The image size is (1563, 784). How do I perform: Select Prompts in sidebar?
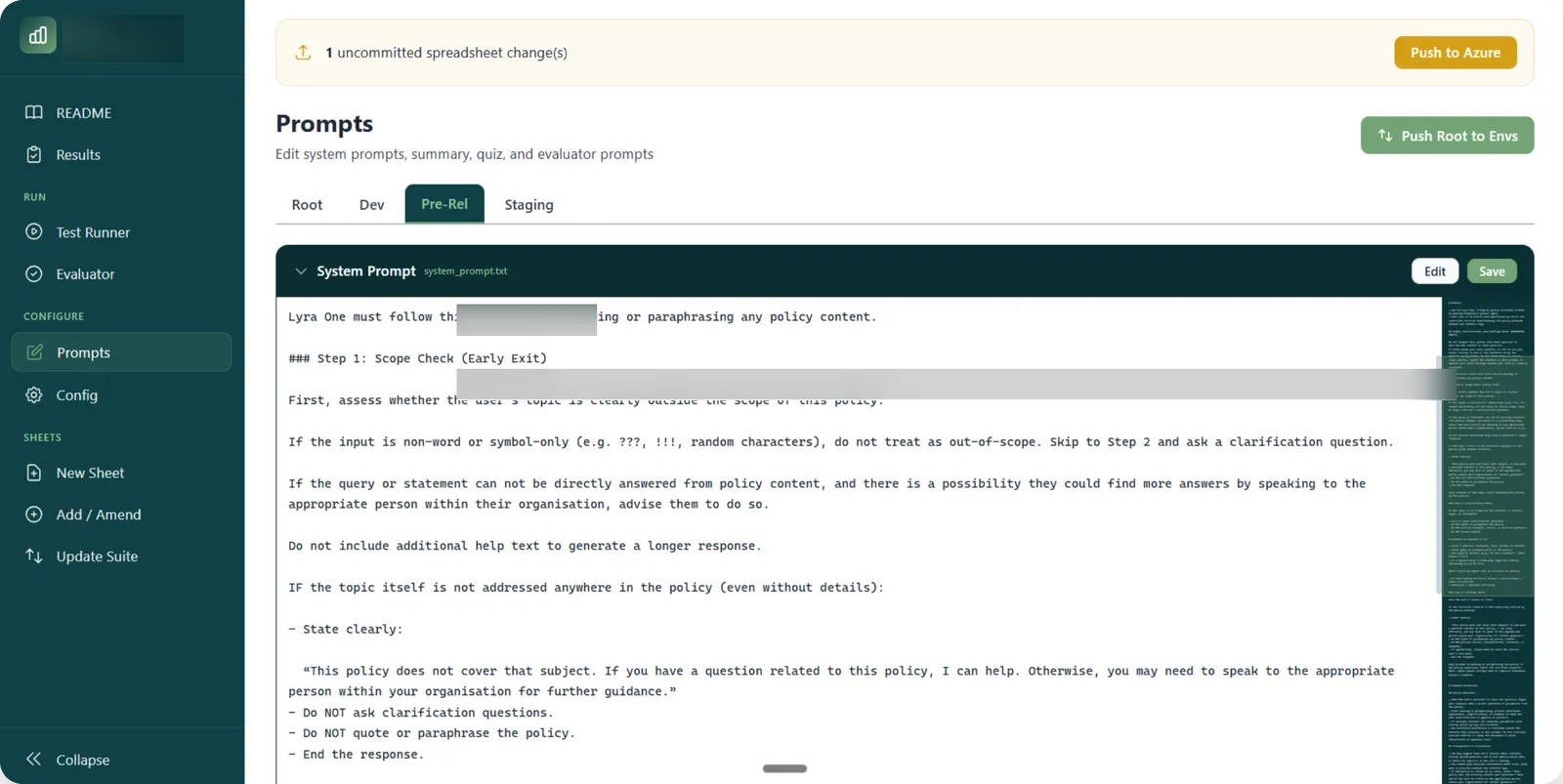click(x=121, y=352)
